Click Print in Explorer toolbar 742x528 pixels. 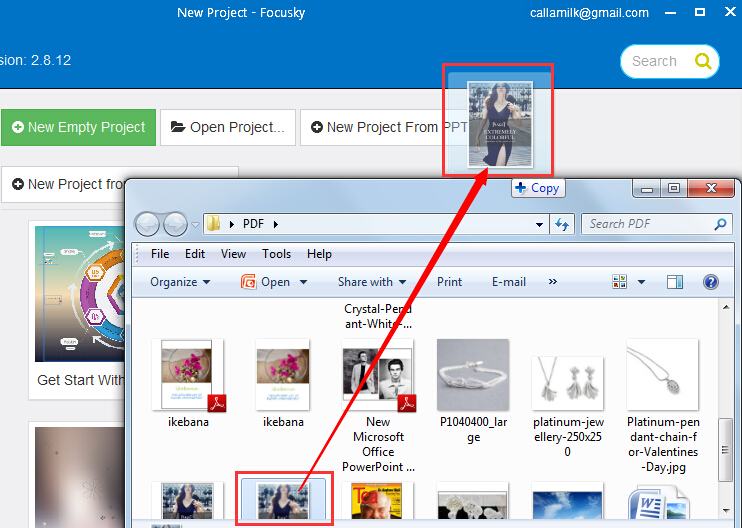pos(449,282)
